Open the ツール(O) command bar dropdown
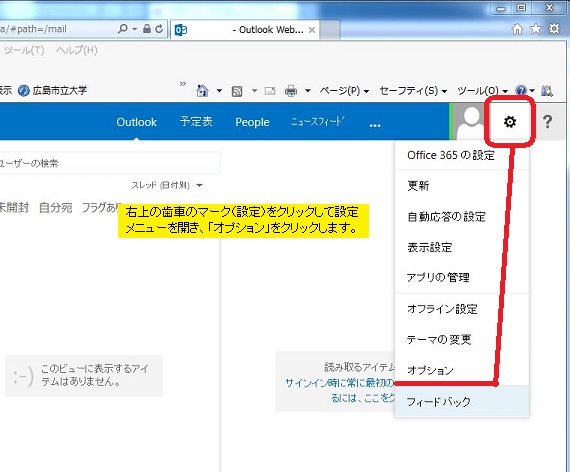Viewport: 570px width, 472px height. [482, 91]
